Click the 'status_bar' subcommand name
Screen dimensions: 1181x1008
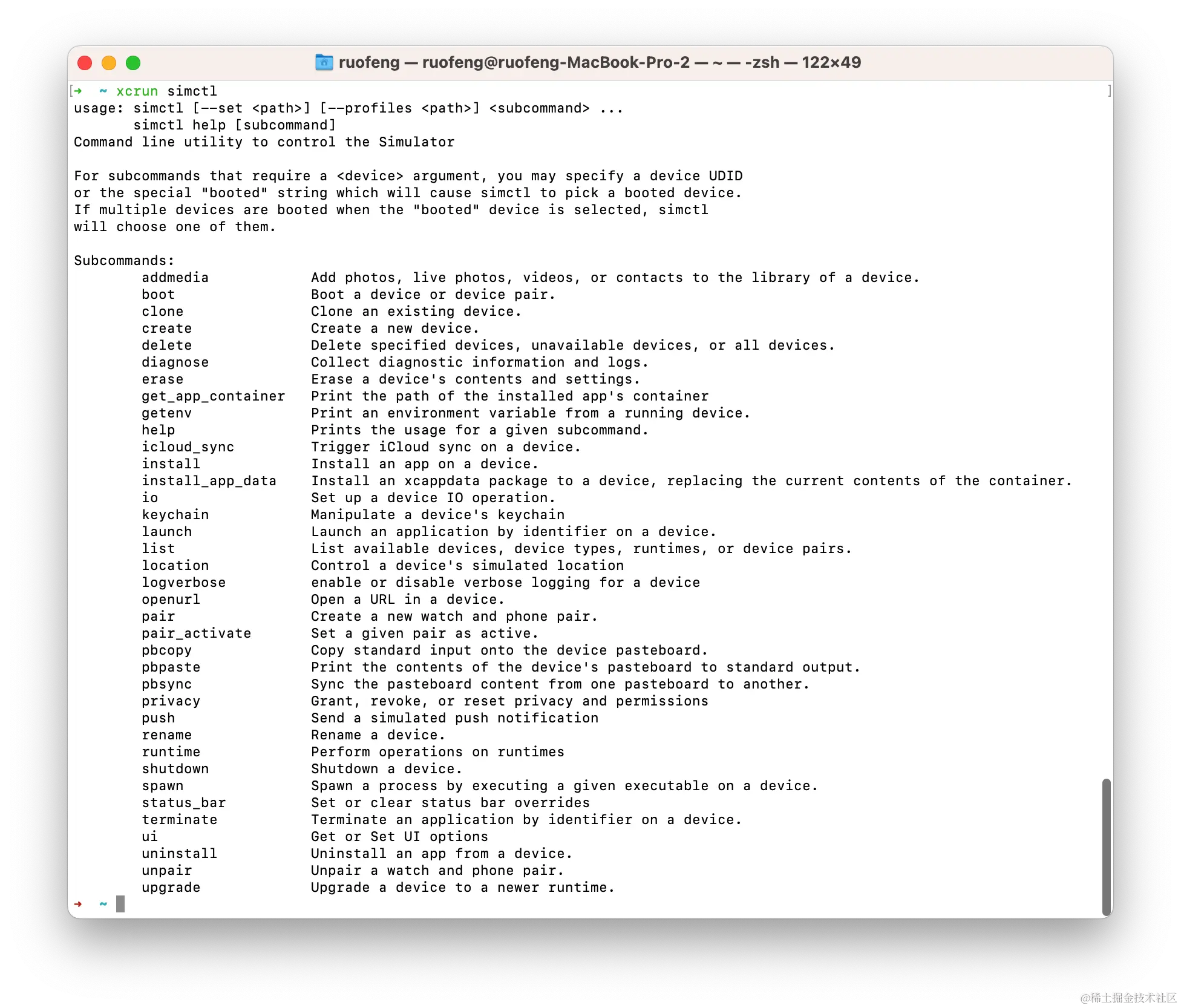(184, 803)
